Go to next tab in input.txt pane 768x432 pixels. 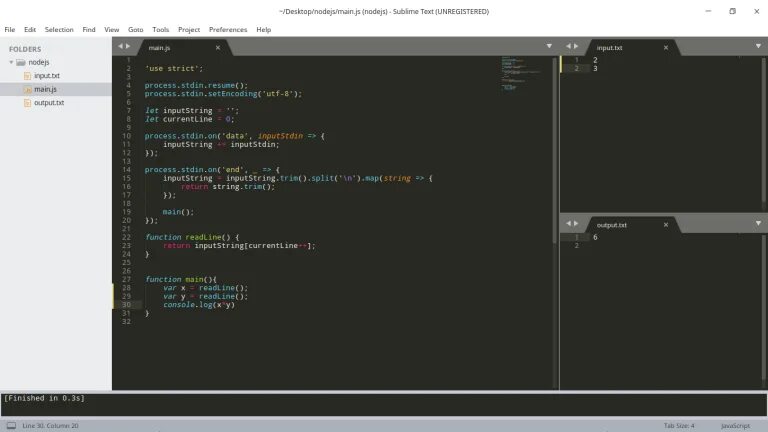(x=576, y=46)
